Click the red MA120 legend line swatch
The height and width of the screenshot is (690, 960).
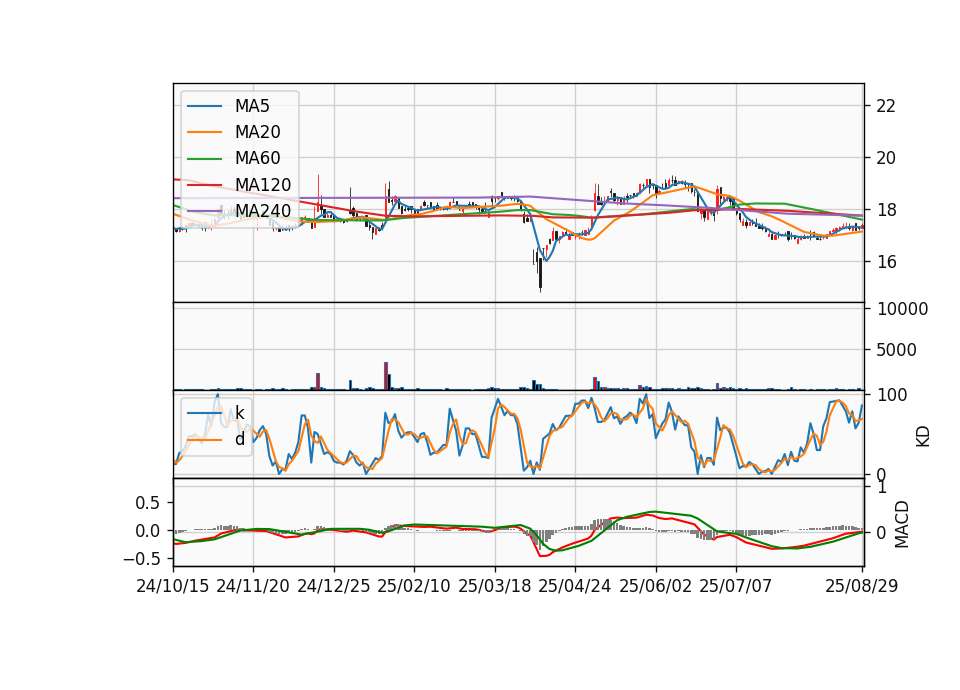pyautogui.click(x=204, y=185)
